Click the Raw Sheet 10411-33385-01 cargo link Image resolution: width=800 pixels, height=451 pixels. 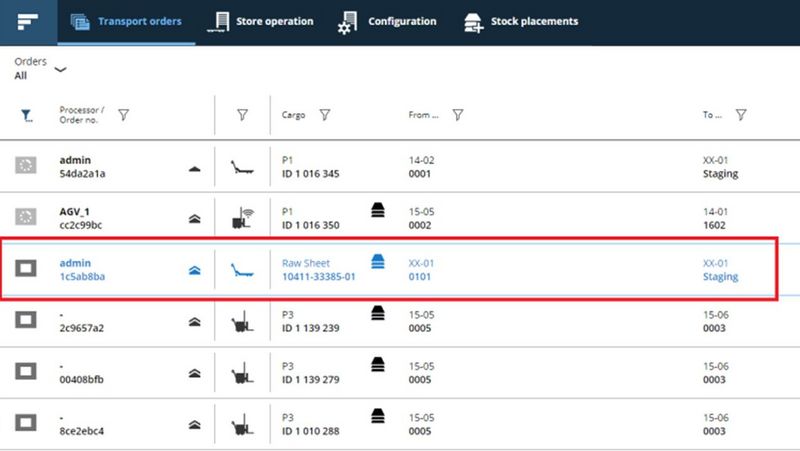pyautogui.click(x=318, y=270)
